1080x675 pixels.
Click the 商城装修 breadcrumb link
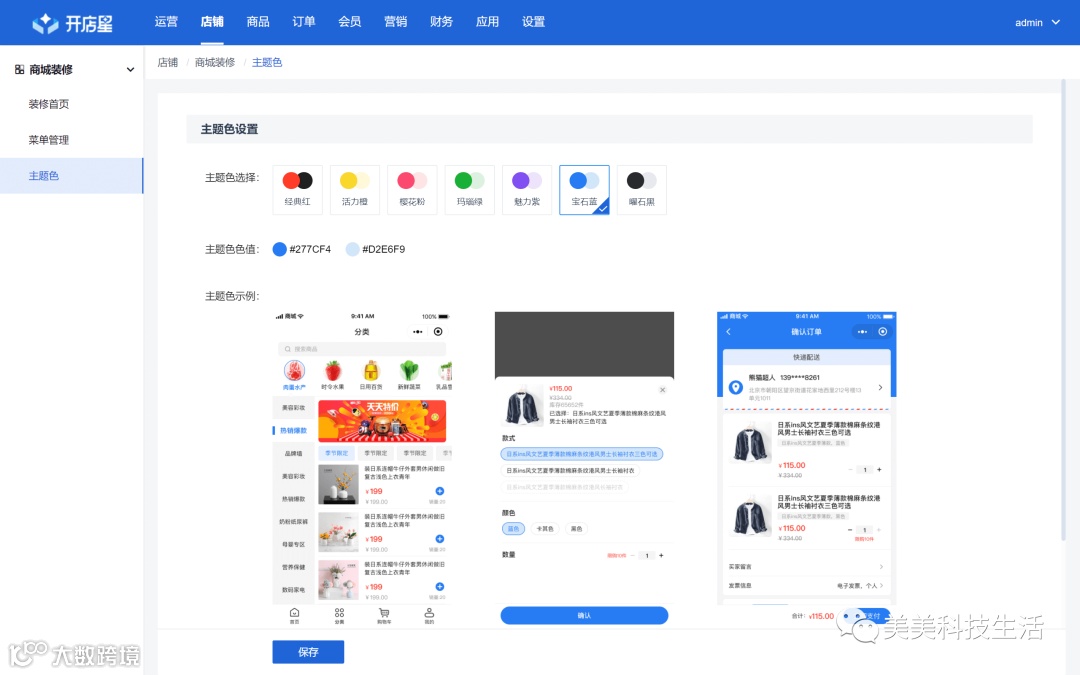(x=215, y=63)
